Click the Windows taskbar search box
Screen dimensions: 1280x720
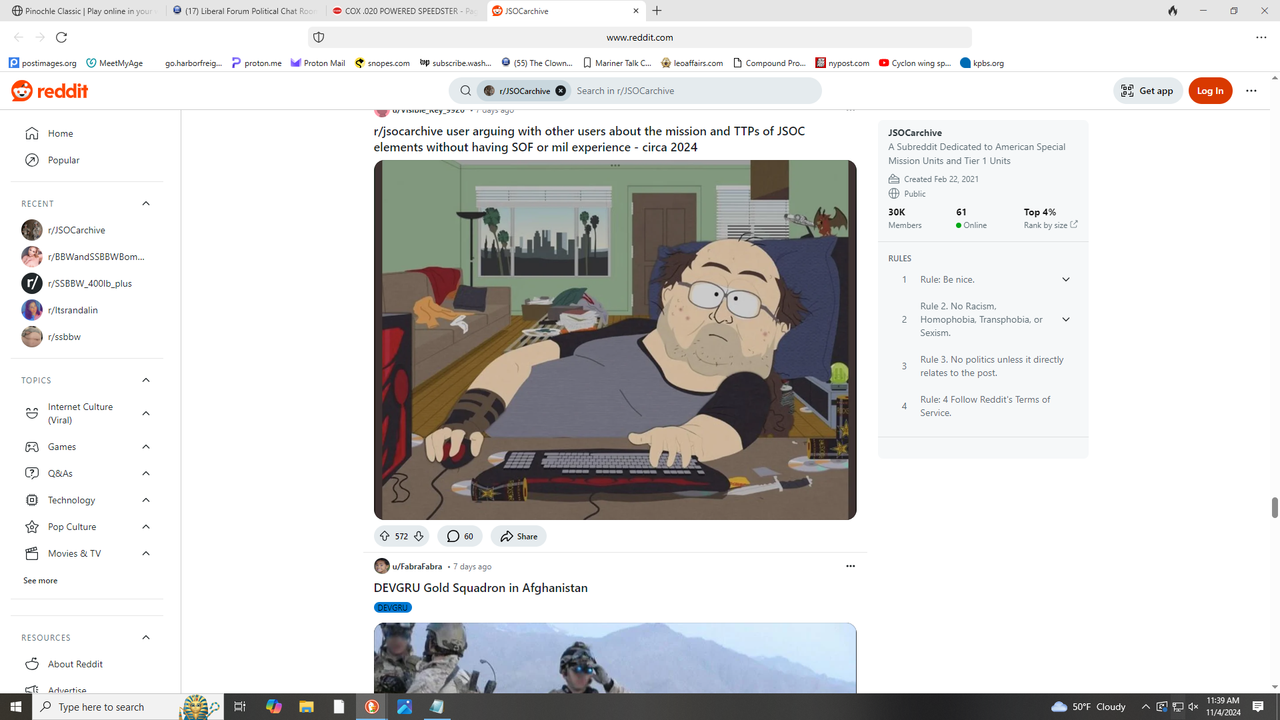[x=128, y=707]
